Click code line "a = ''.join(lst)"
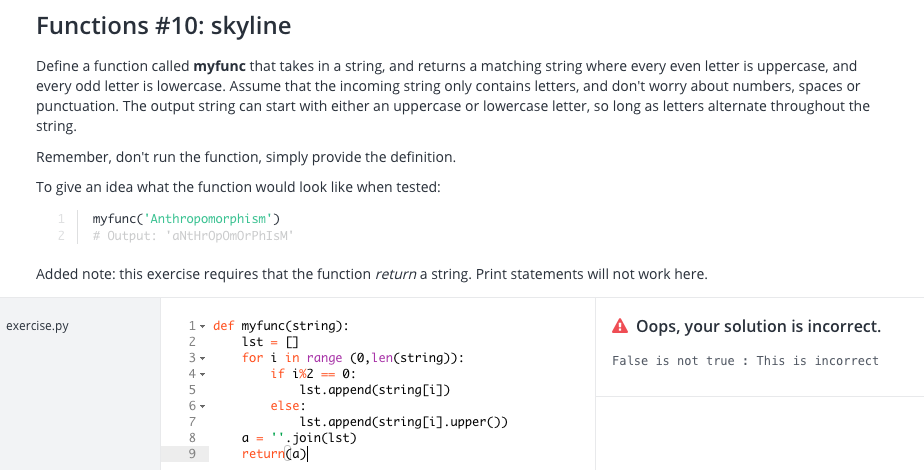 tap(299, 438)
